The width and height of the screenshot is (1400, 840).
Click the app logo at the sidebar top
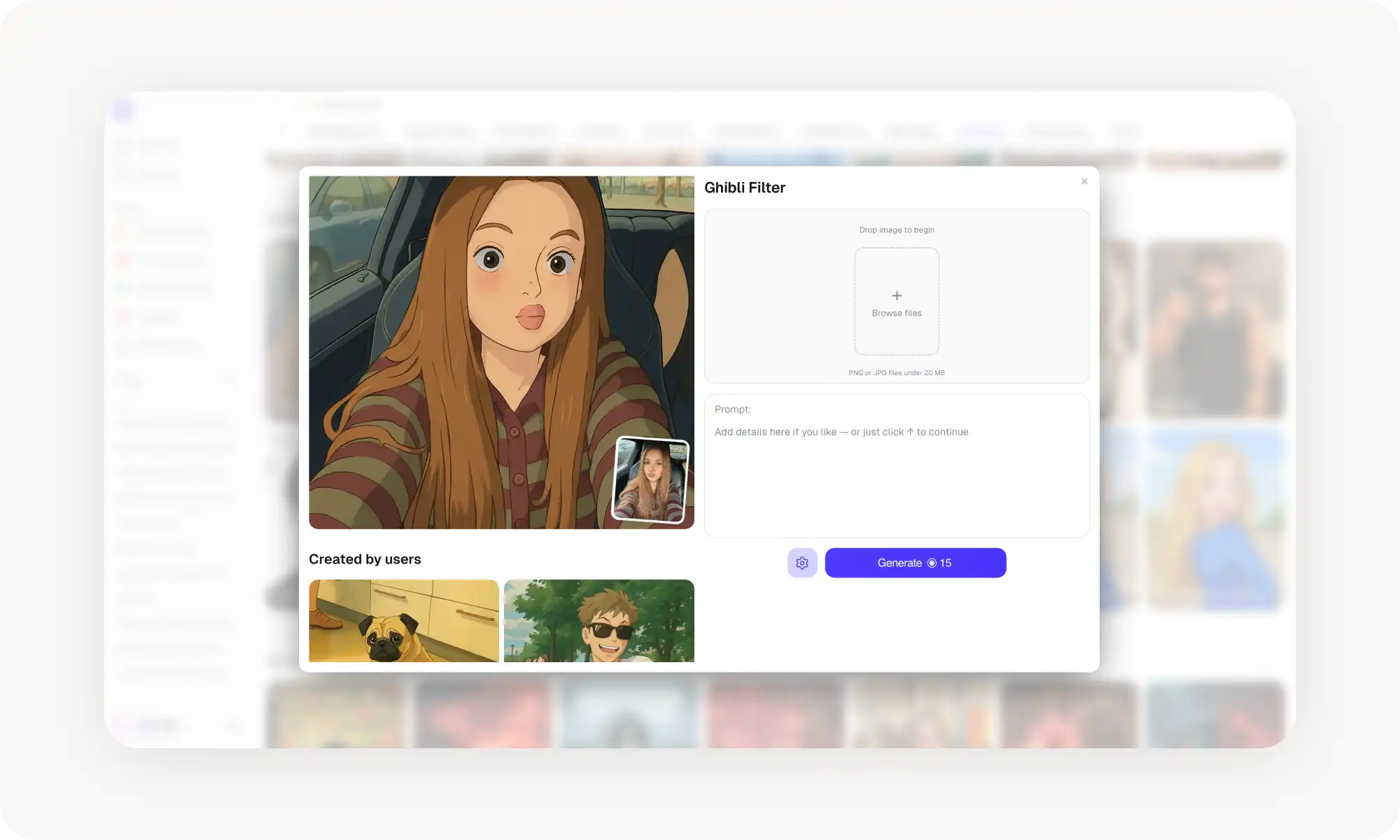[x=123, y=110]
